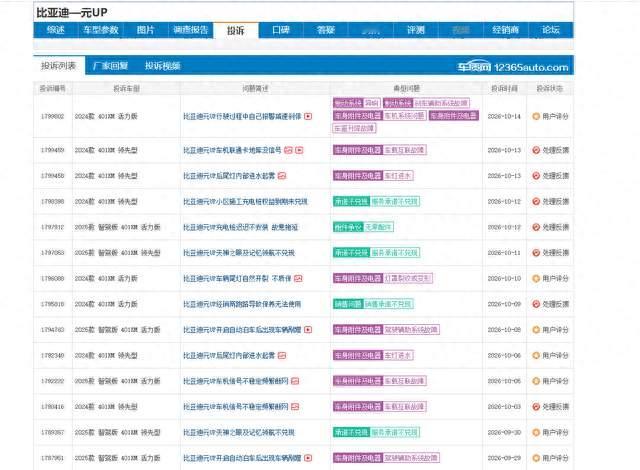Click 车灯进水 tag in the 10-13 row
640x470 pixels.
(398, 176)
